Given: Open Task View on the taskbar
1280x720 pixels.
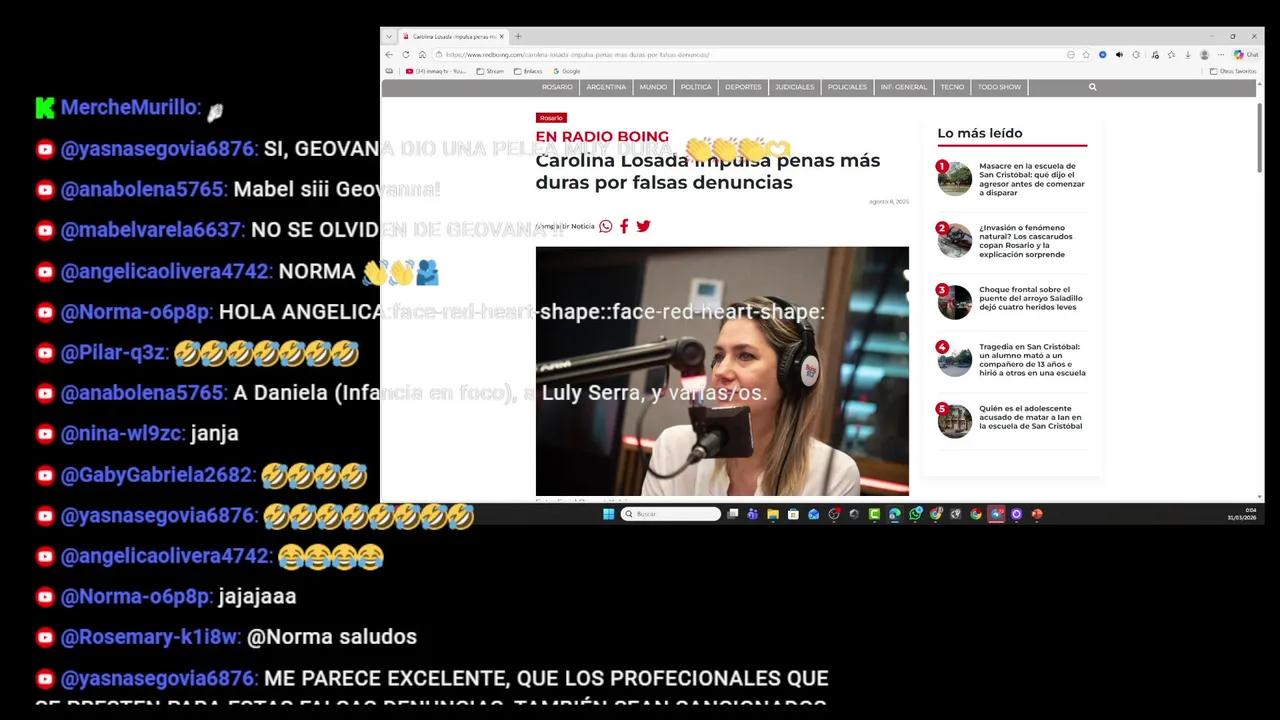Looking at the screenshot, I should 733,514.
